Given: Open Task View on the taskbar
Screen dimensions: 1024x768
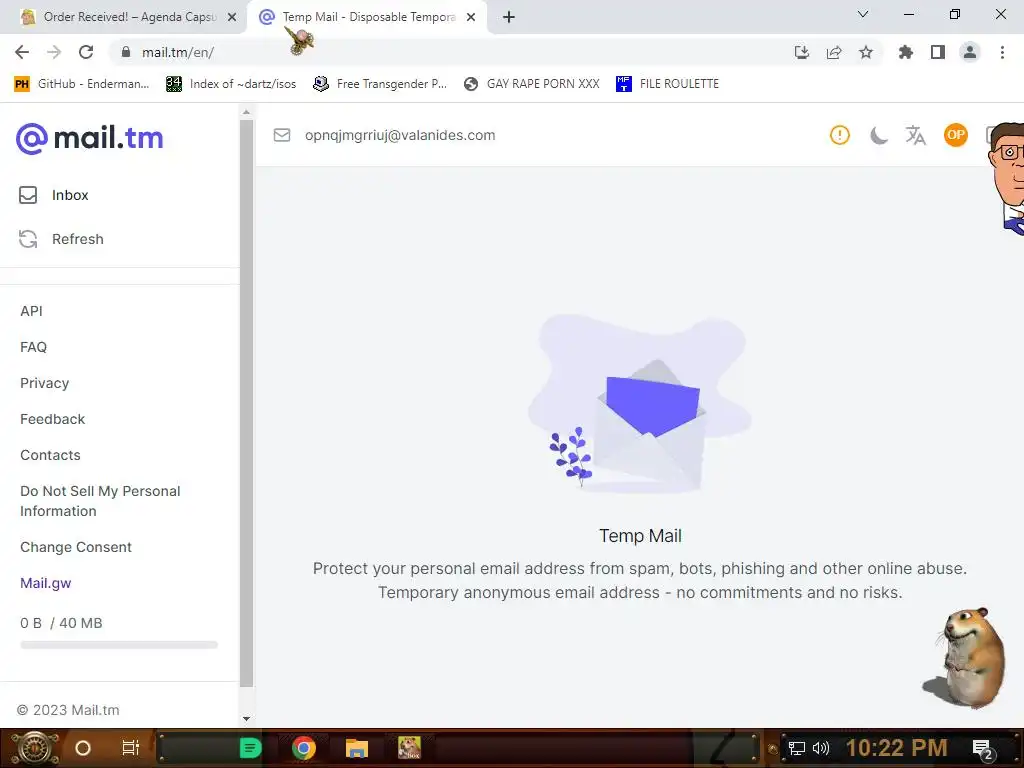Looking at the screenshot, I should [131, 748].
